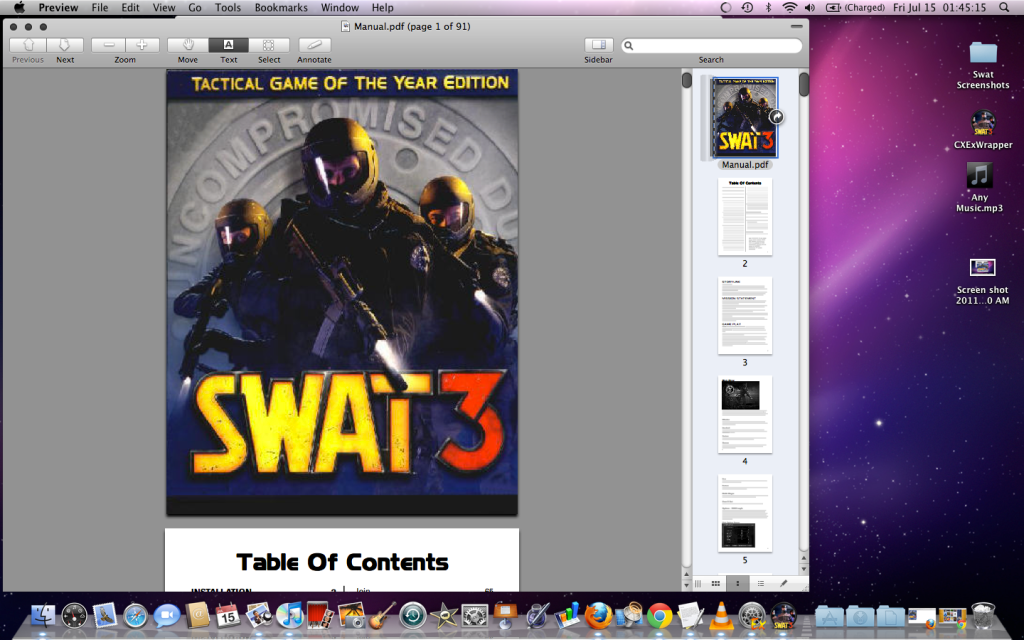Click the sidebar left-edge column handle icon

[698, 583]
